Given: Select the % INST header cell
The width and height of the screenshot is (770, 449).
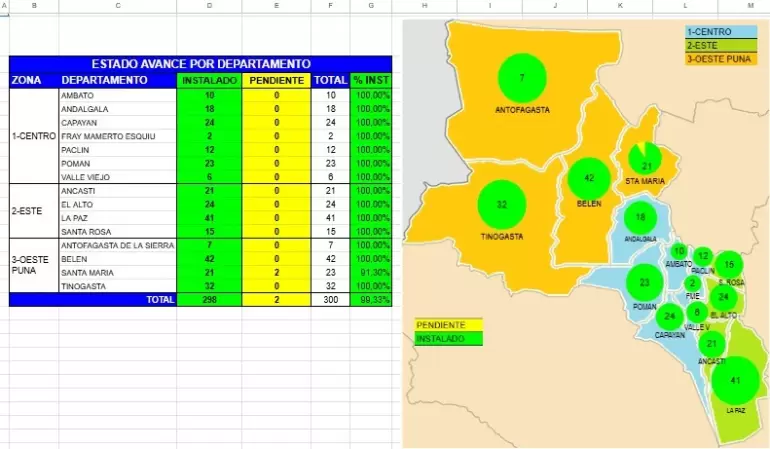Looking at the screenshot, I should 371,80.
